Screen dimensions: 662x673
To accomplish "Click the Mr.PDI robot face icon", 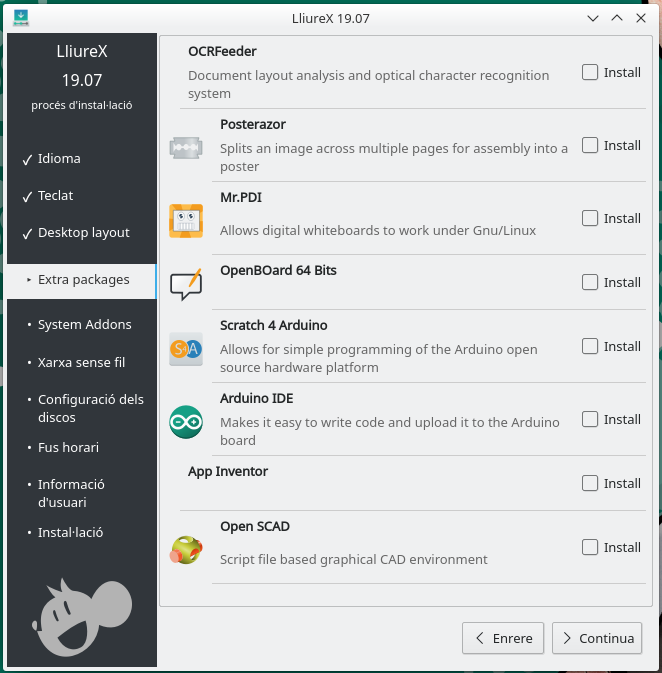I will point(185,221).
